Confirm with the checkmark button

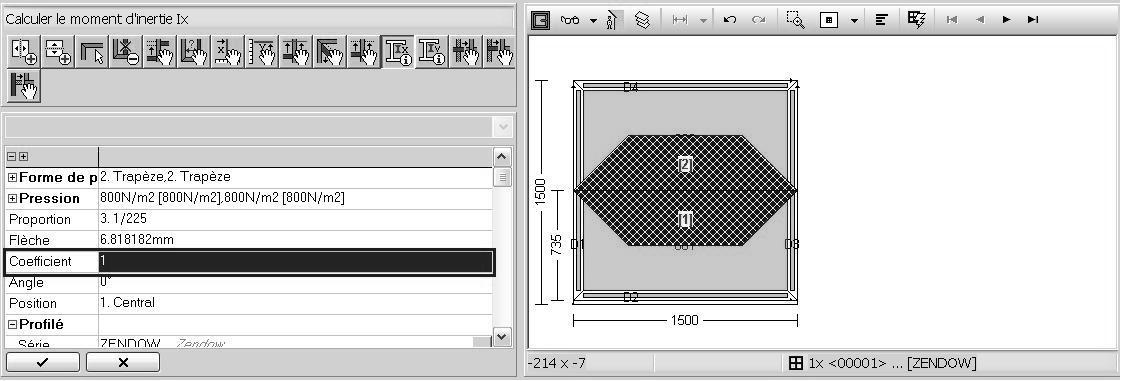coord(43,363)
